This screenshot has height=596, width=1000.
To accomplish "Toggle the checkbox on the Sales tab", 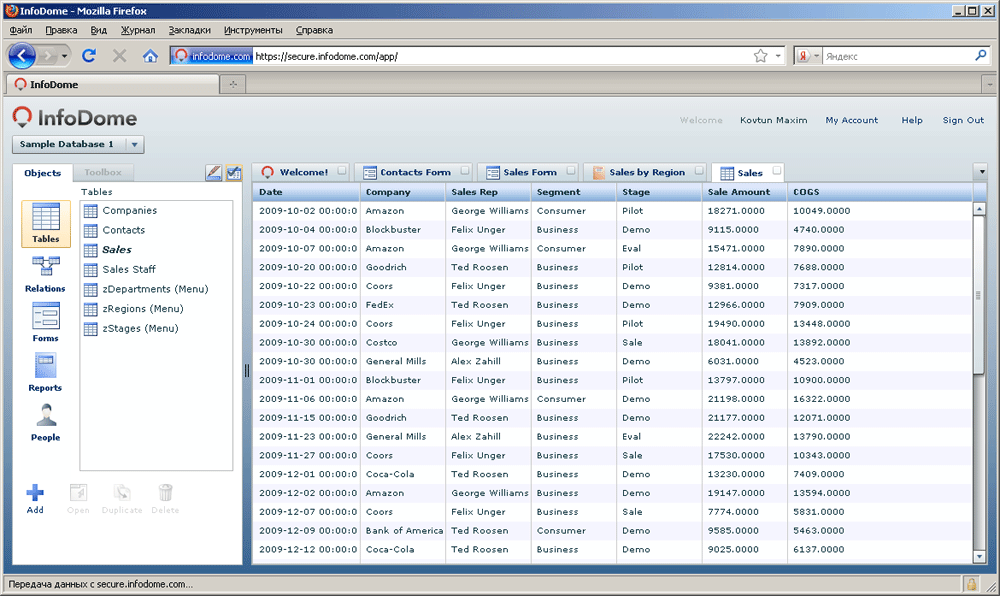I will coord(776,170).
